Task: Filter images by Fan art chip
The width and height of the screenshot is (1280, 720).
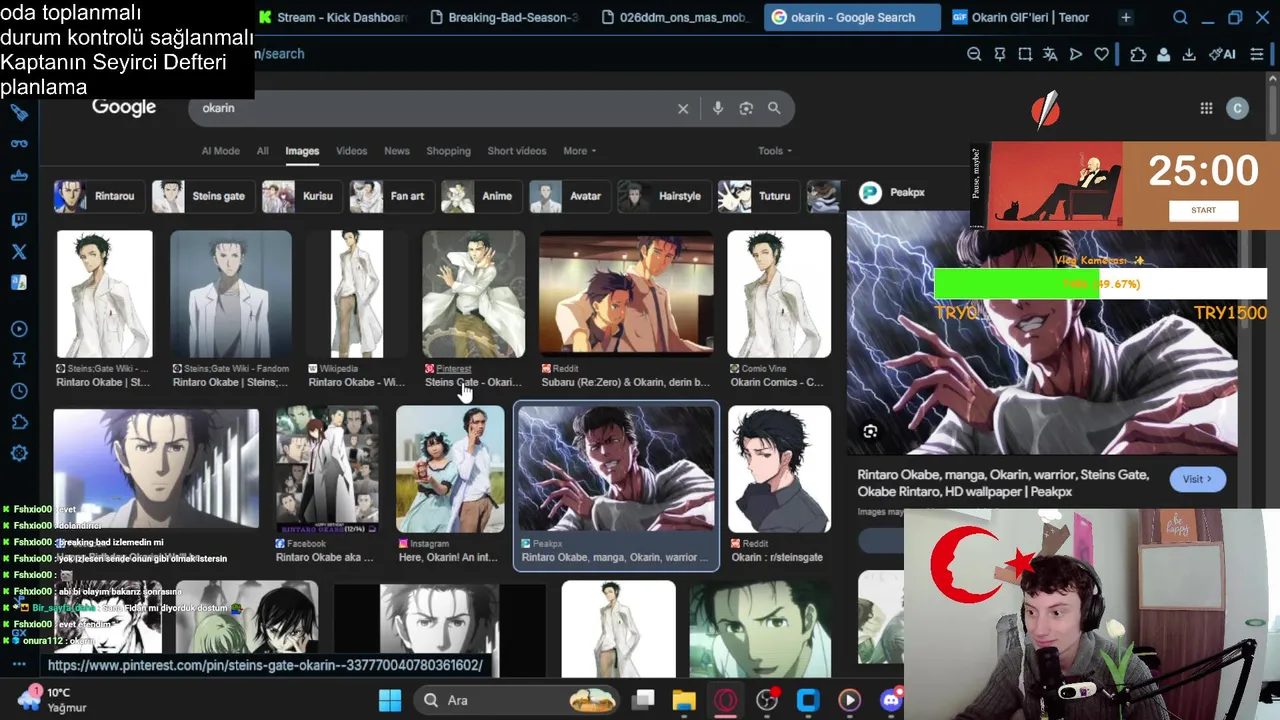Action: click(x=391, y=196)
